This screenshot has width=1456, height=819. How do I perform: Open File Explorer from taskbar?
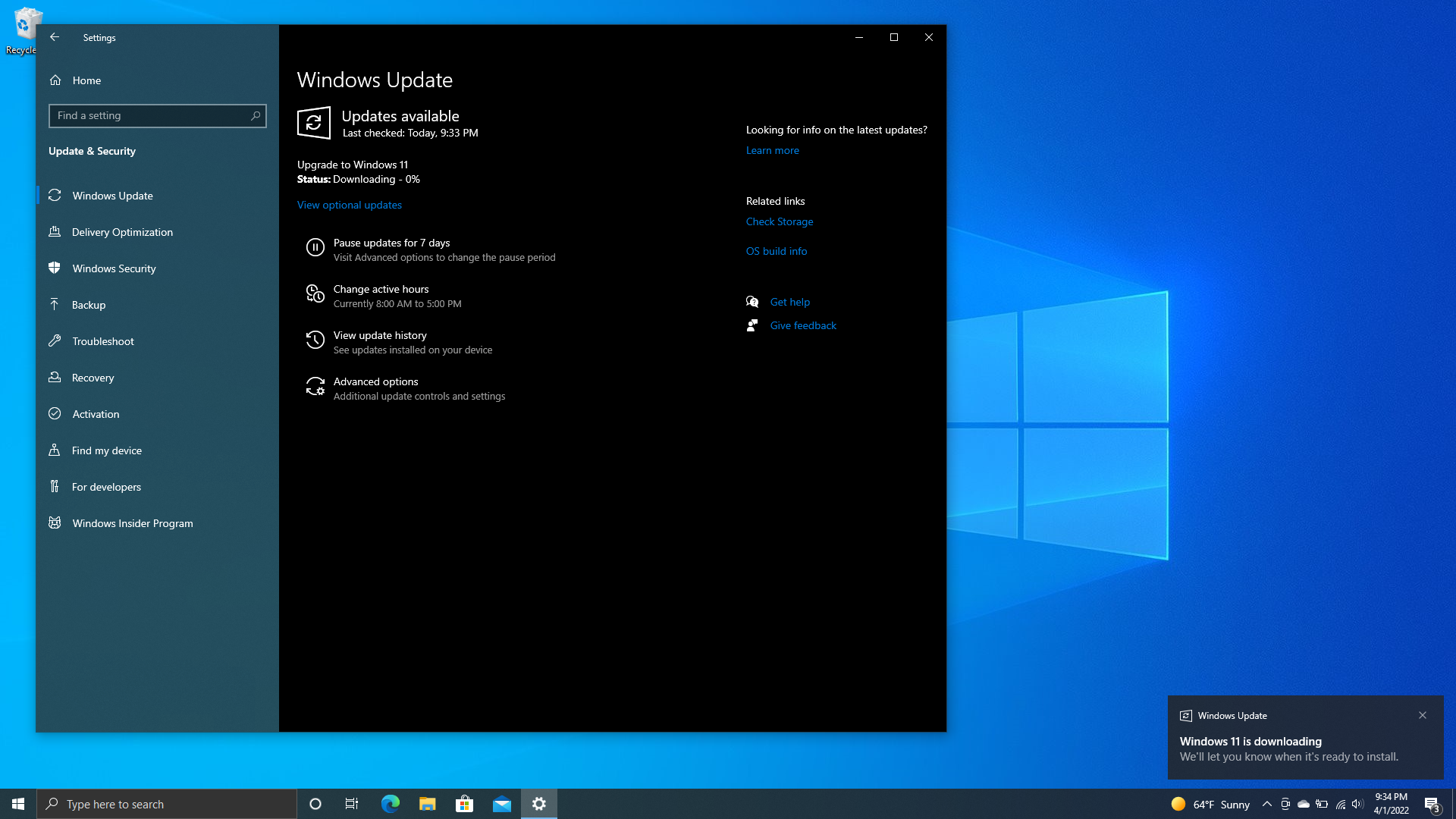coord(427,804)
